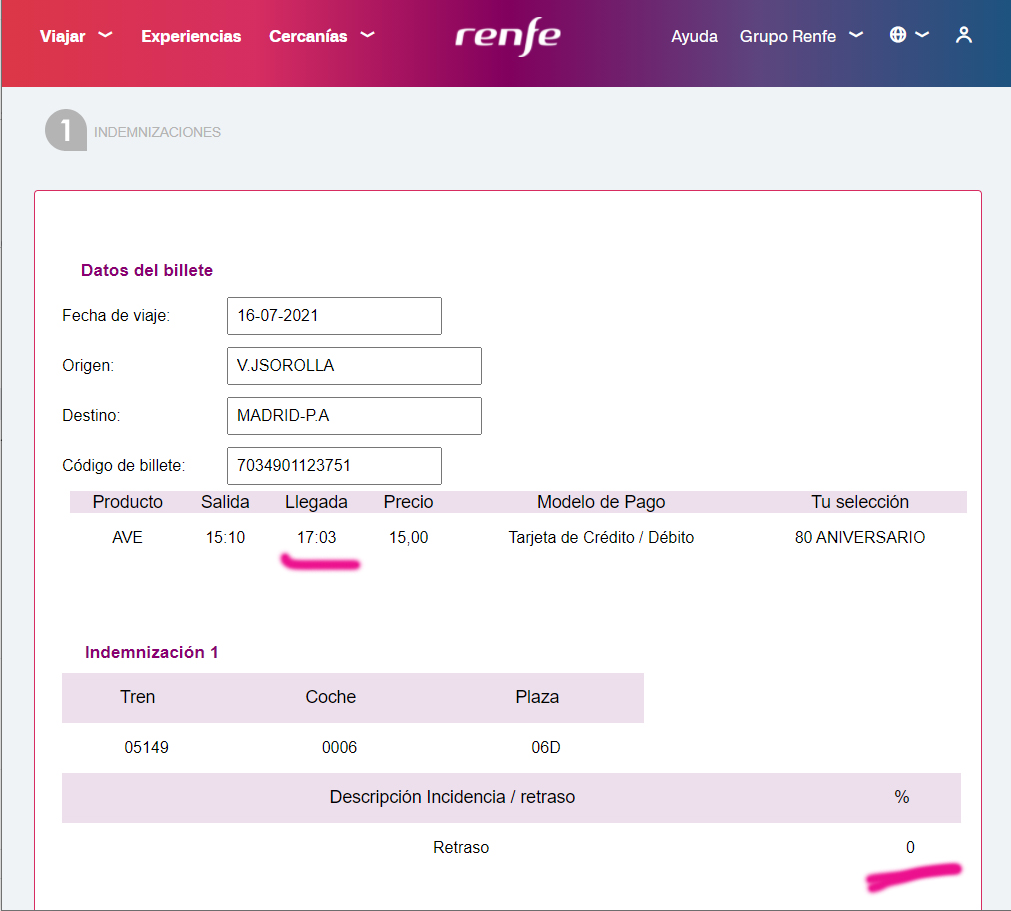Click the step 1 Indemnizaciones badge

point(66,130)
